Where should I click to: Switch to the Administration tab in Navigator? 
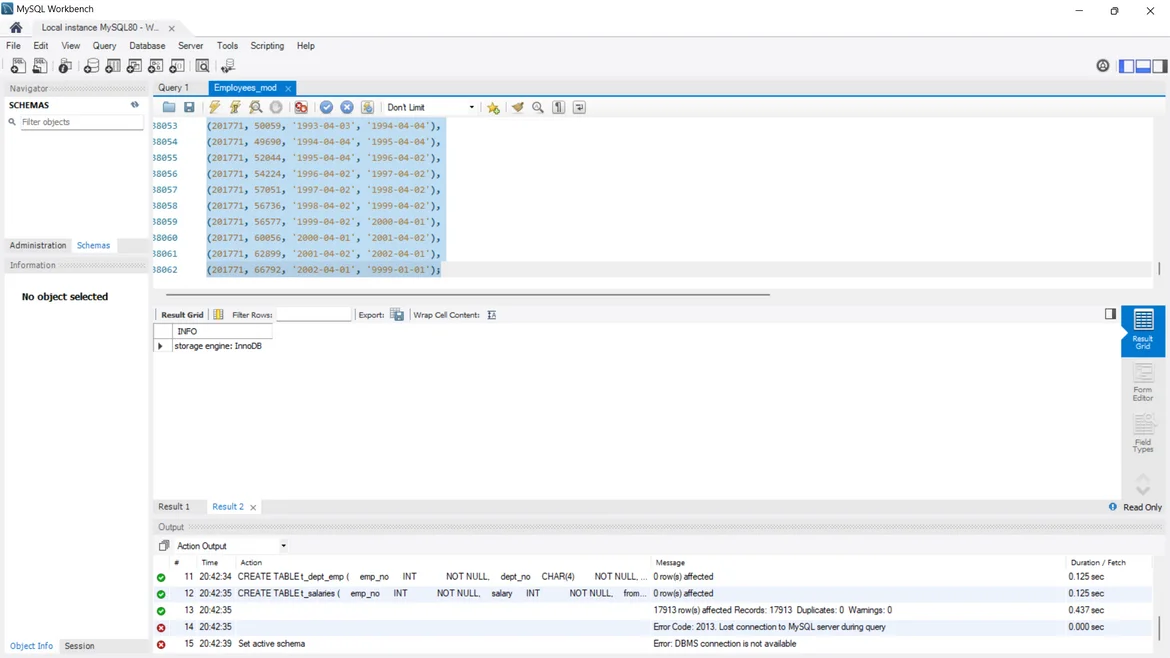click(x=38, y=245)
